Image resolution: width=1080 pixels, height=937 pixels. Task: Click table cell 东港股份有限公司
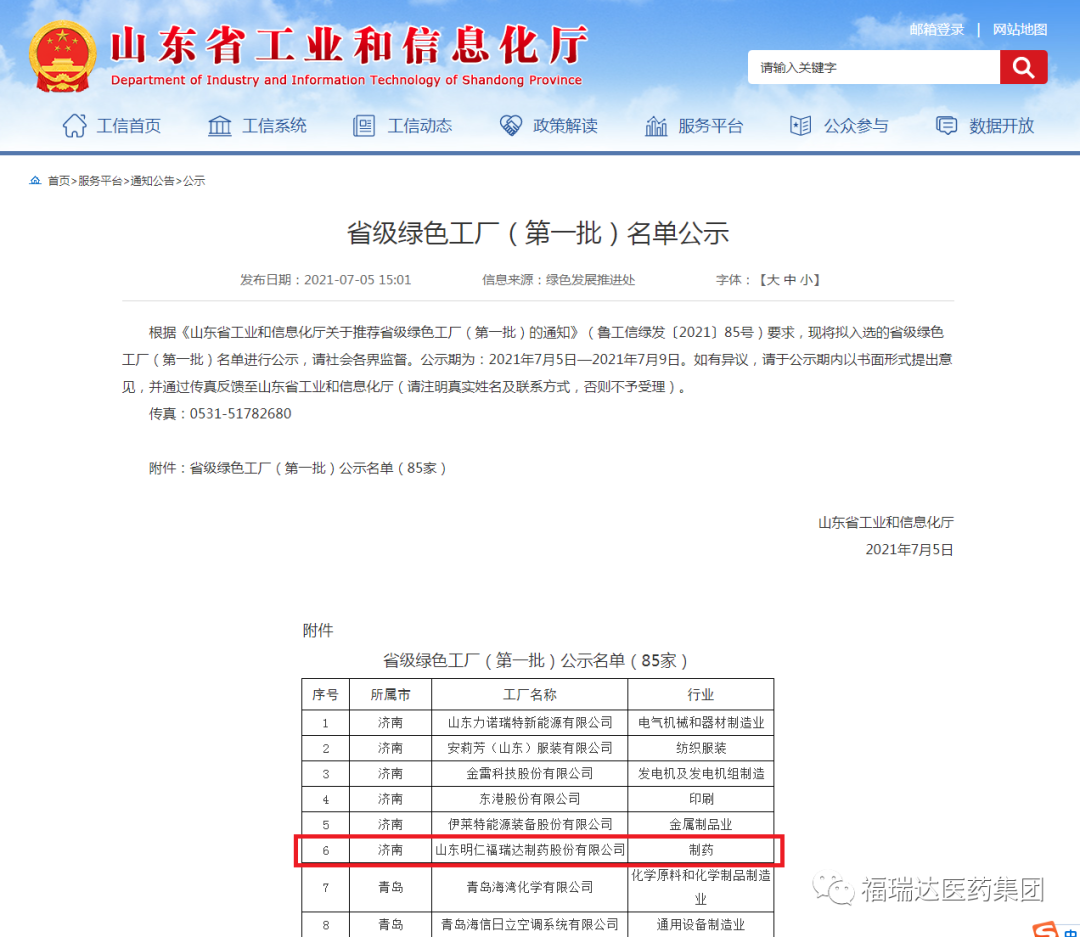point(530,799)
